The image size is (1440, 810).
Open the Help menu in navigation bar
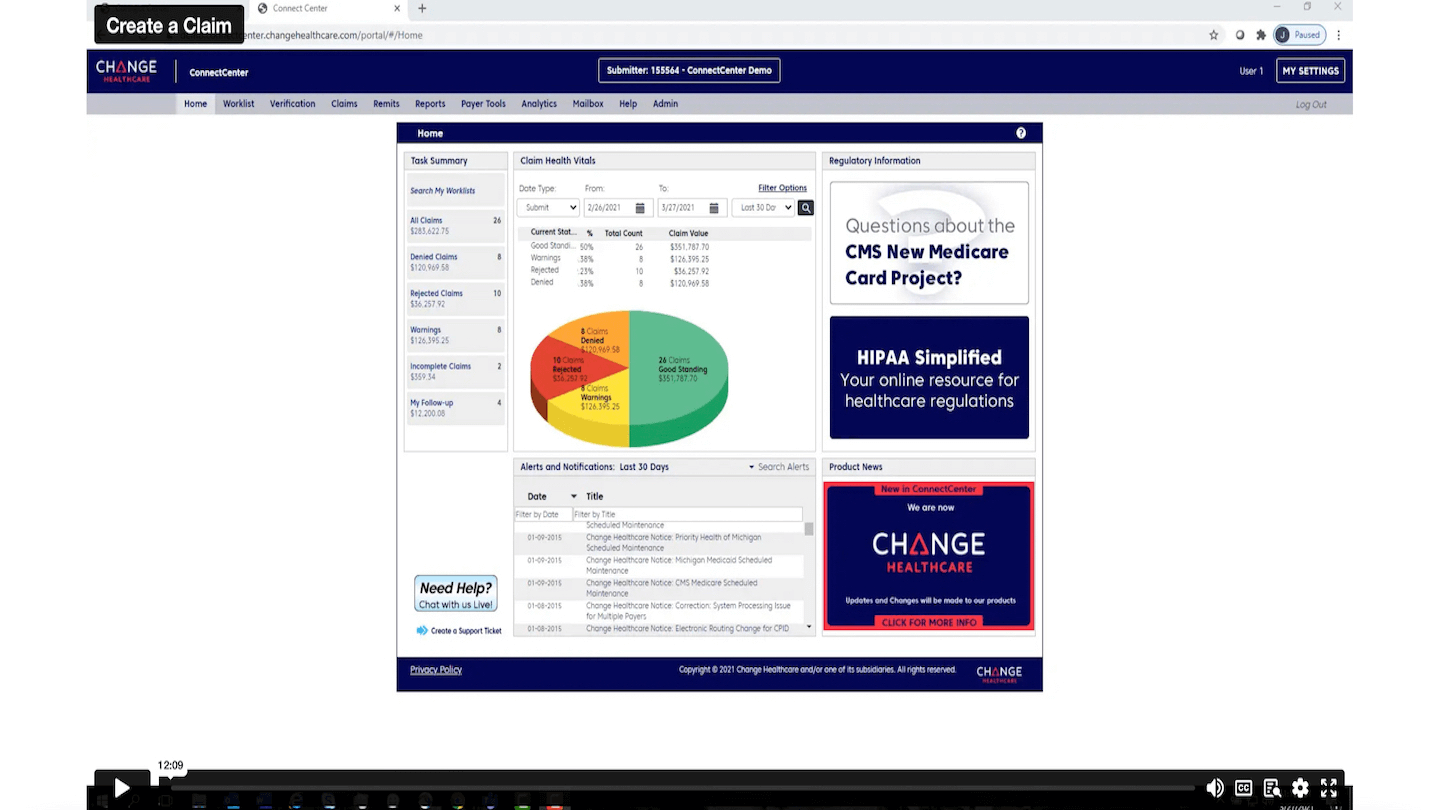click(x=628, y=104)
